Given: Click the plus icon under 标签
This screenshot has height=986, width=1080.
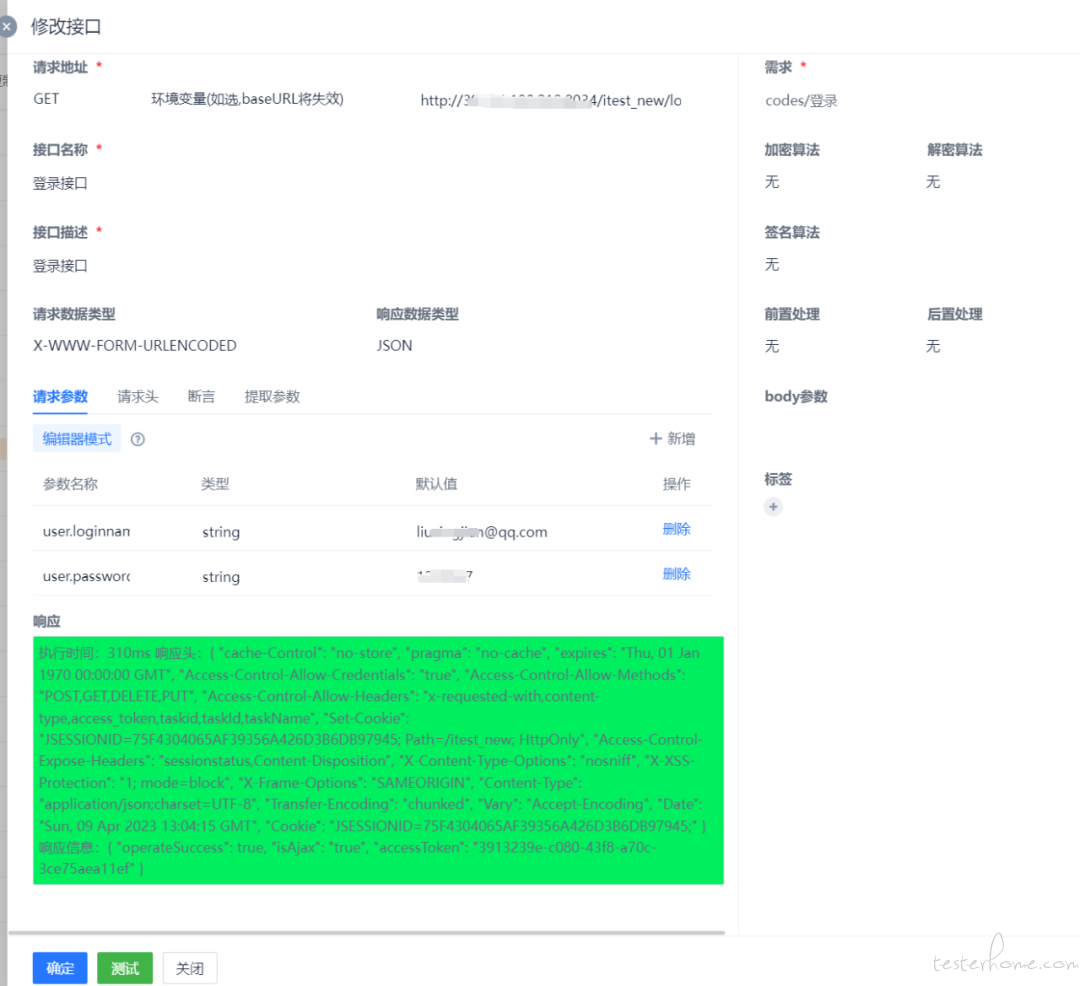Looking at the screenshot, I should [x=773, y=507].
